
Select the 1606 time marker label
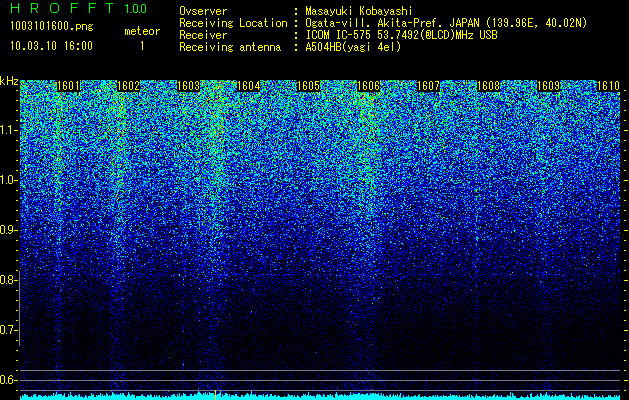[x=368, y=86]
